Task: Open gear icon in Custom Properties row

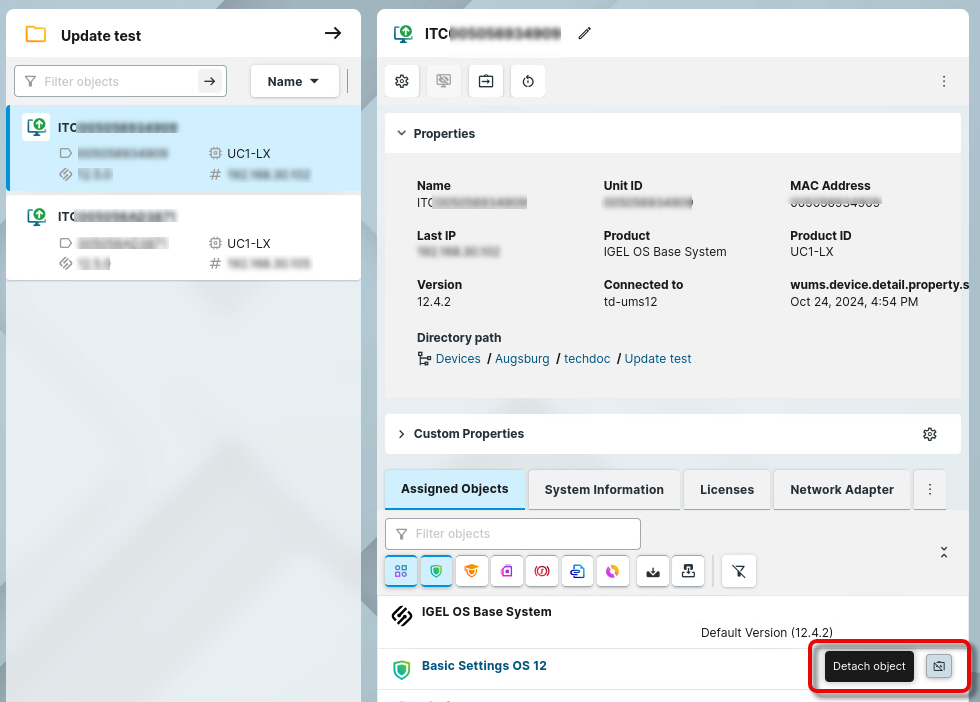Action: [929, 434]
